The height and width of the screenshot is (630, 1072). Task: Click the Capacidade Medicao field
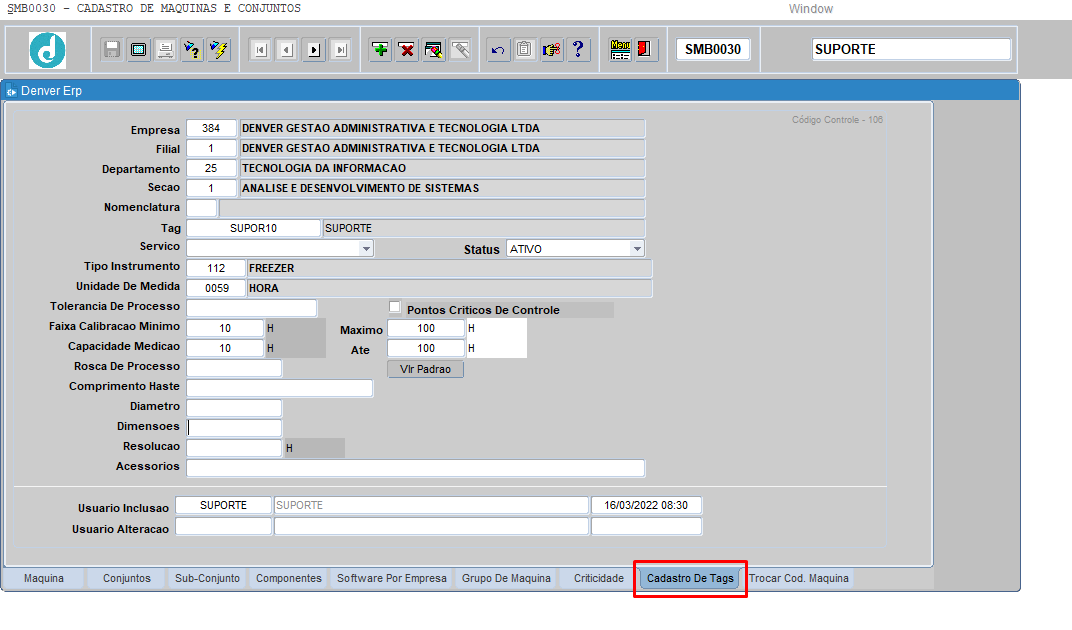(225, 347)
